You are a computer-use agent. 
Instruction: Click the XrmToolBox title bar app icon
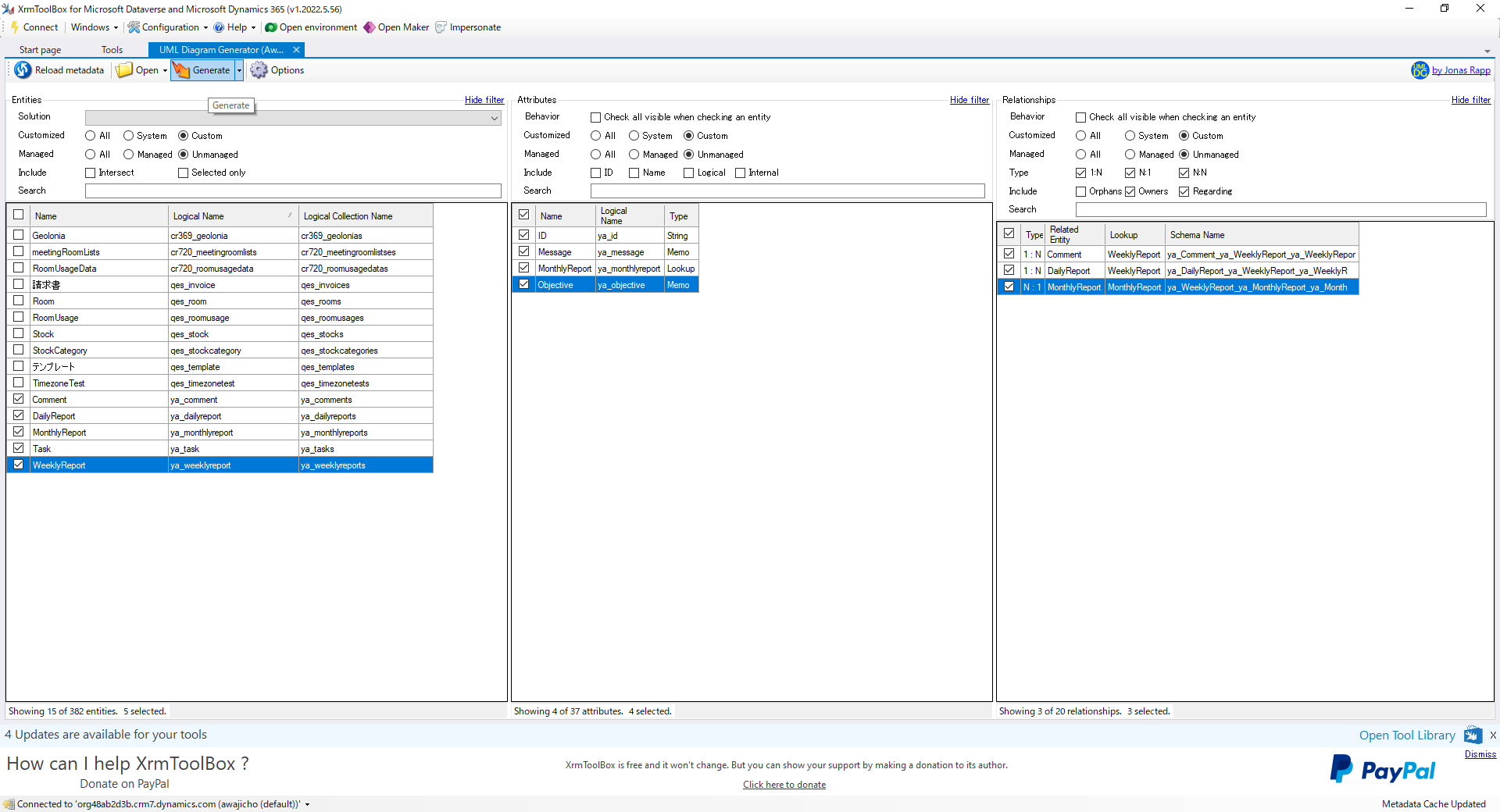pos(8,9)
